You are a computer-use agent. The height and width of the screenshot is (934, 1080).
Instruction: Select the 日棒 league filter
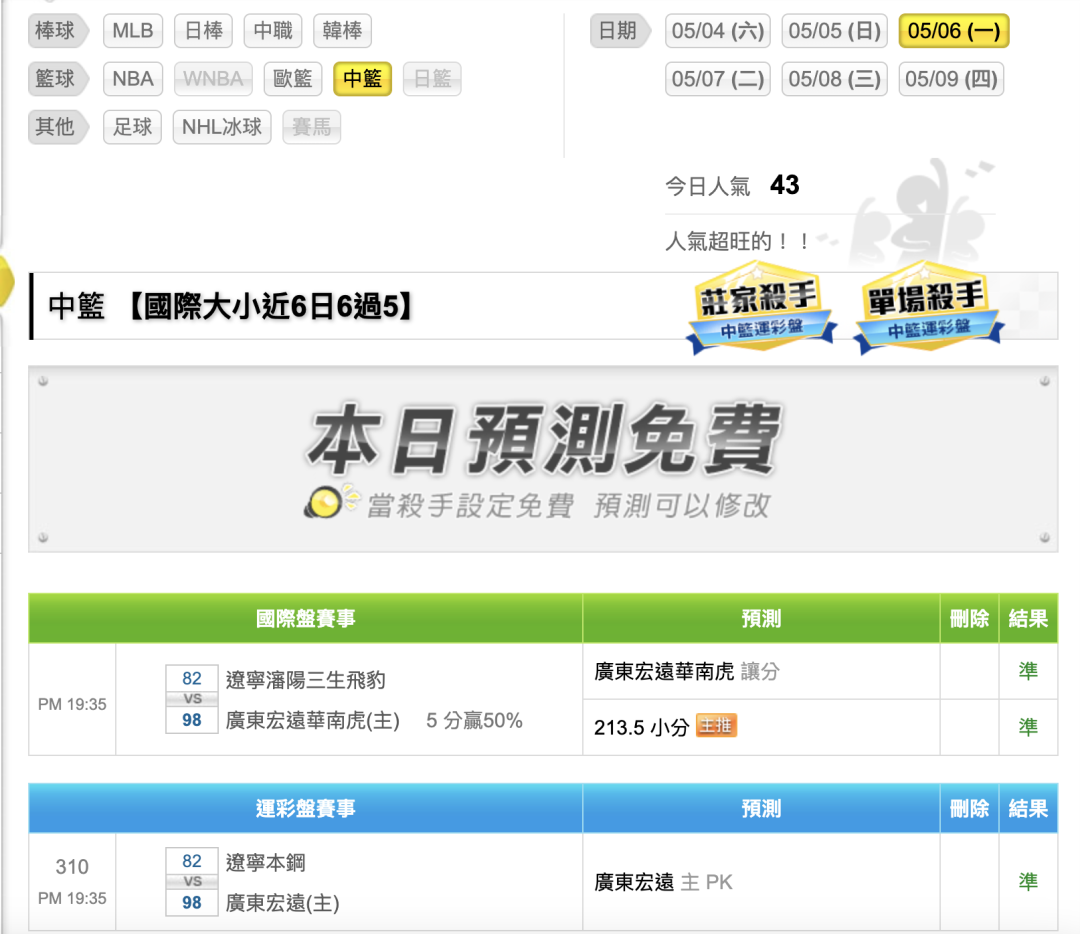[x=204, y=31]
